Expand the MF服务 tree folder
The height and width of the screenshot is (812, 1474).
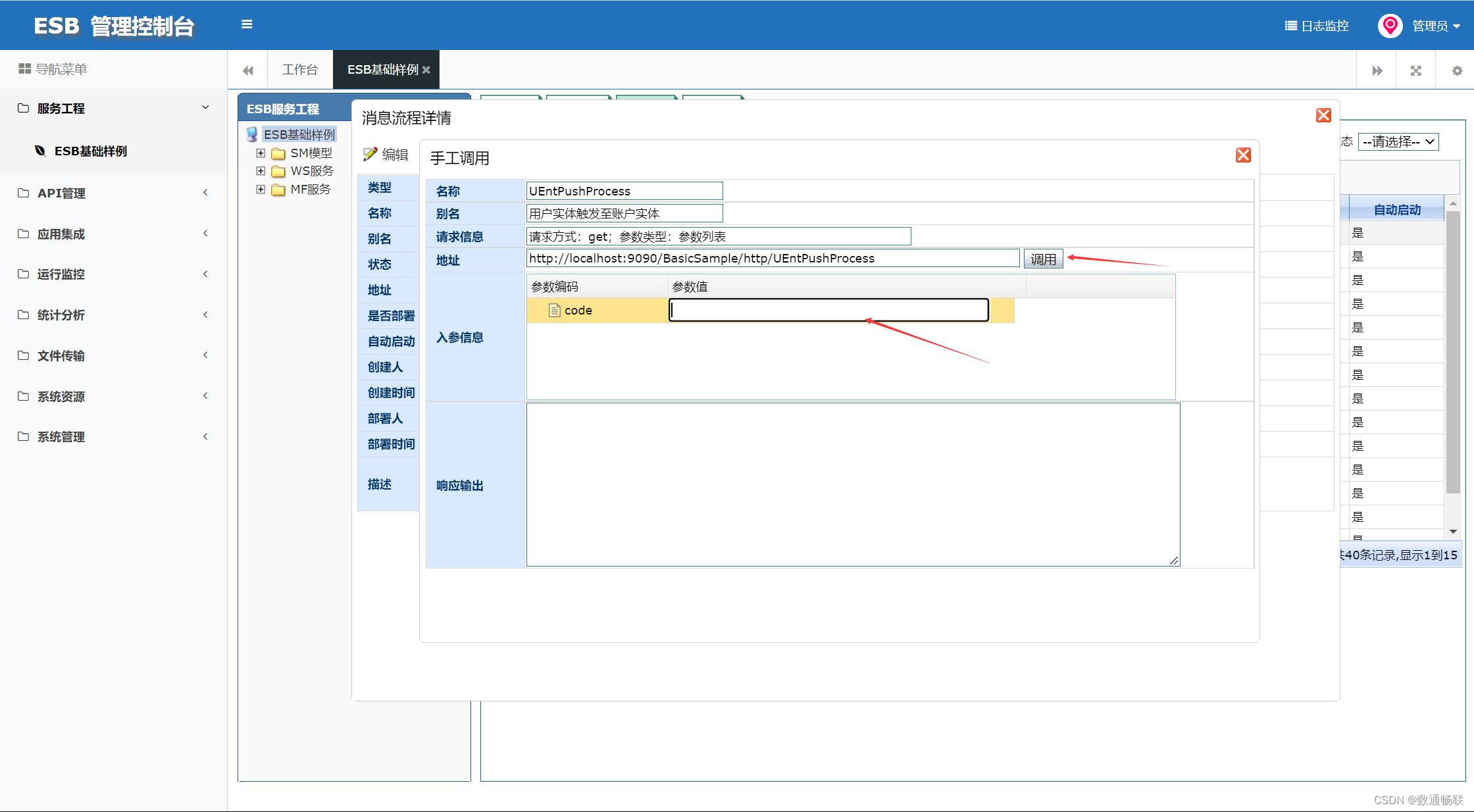pyautogui.click(x=261, y=190)
